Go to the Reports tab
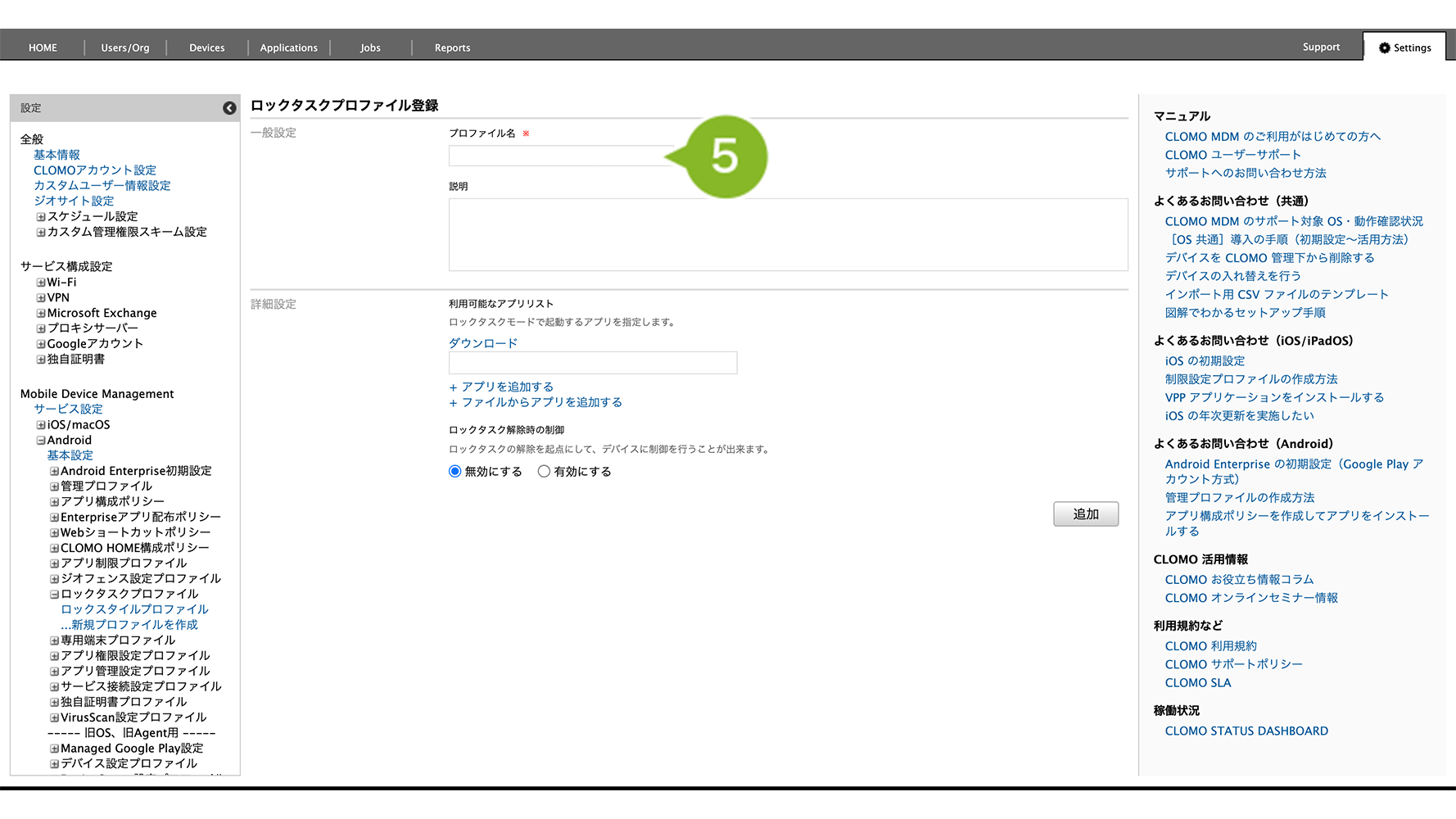This screenshot has height=819, width=1456. (452, 48)
